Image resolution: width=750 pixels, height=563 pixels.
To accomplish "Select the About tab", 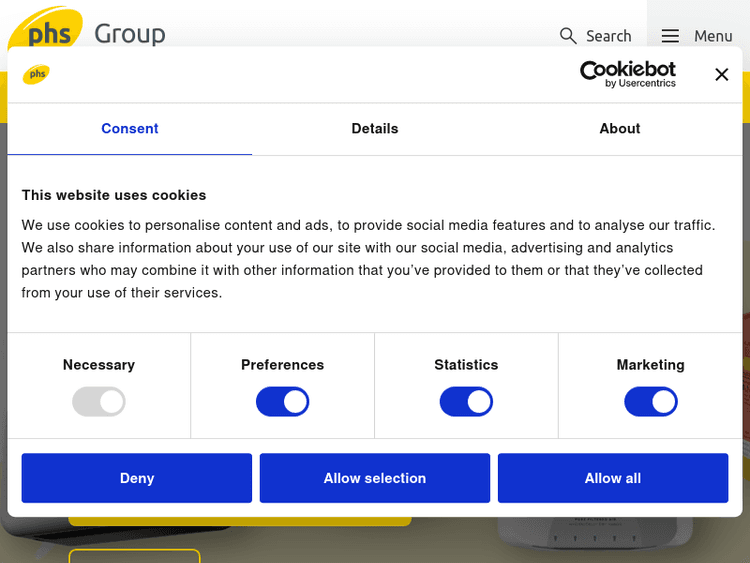I will 620,129.
